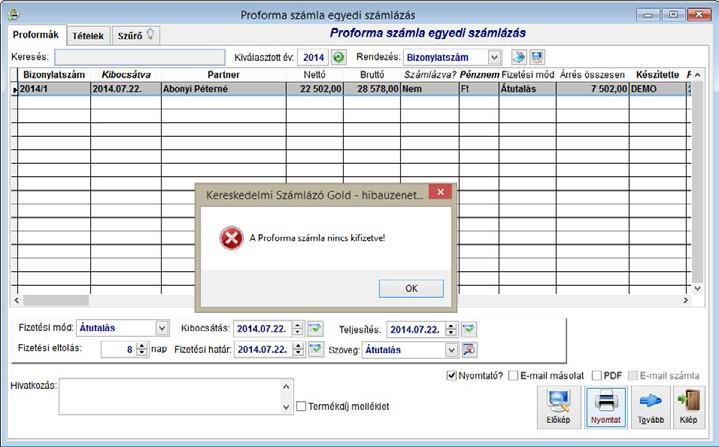Enable the E-mail másolat checkbox

514,375
